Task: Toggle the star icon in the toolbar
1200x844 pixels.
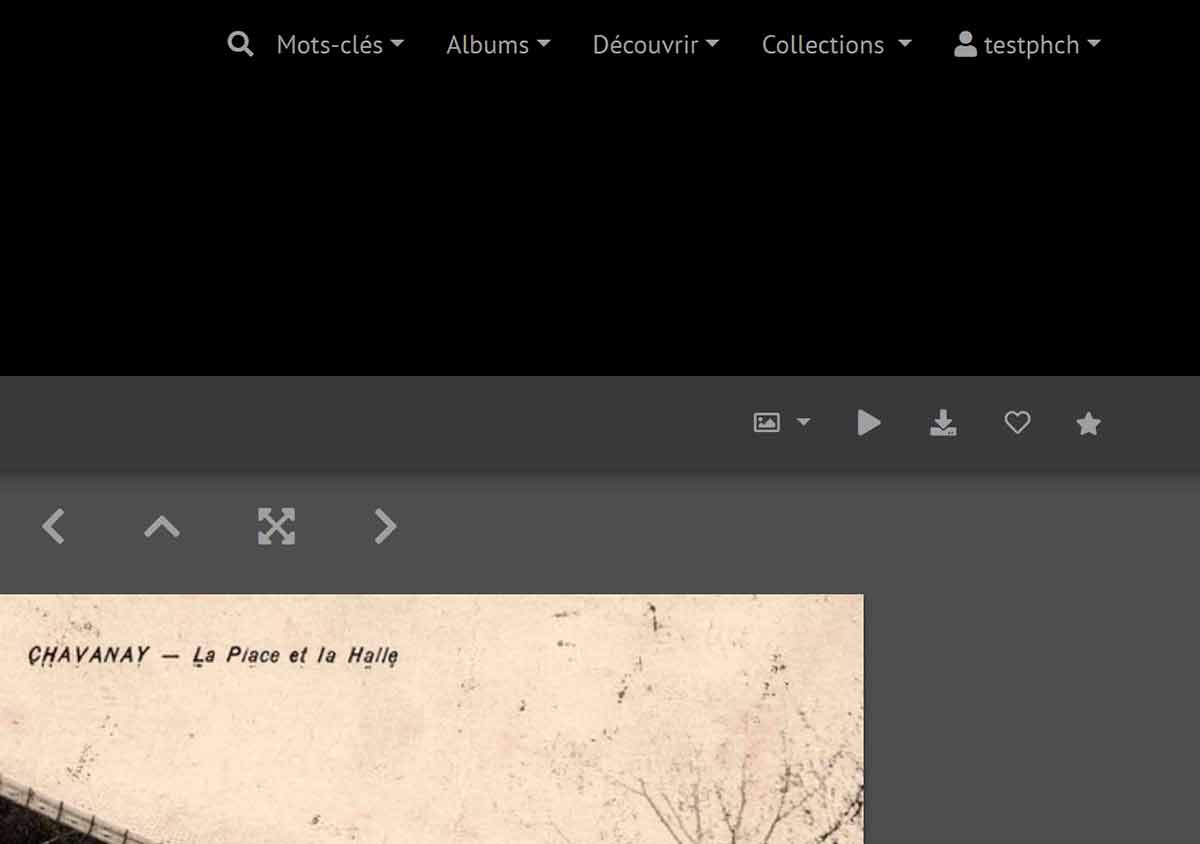Action: pyautogui.click(x=1088, y=424)
